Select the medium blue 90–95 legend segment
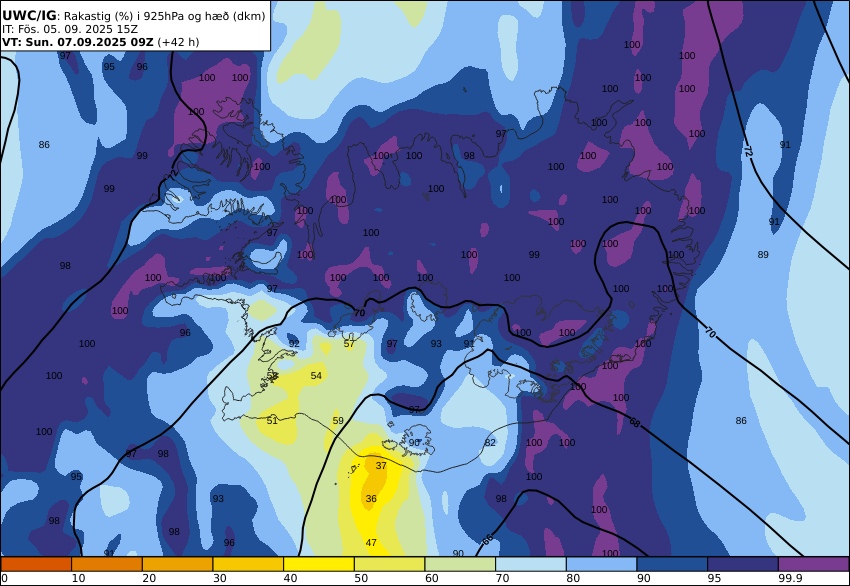 672,564
